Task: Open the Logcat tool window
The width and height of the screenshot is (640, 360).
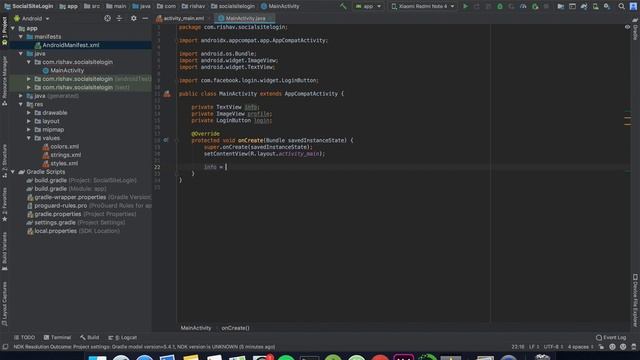Action: pyautogui.click(x=122, y=338)
